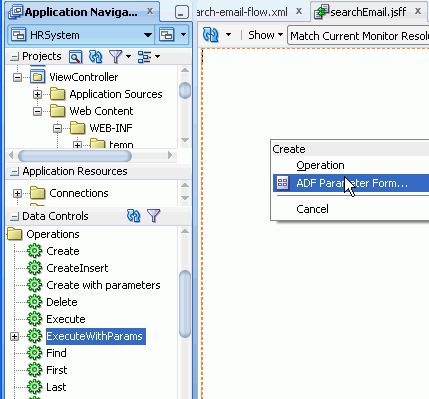This screenshot has width=429, height=399.
Task: Select the CreateInsert operation label
Action: click(77, 268)
